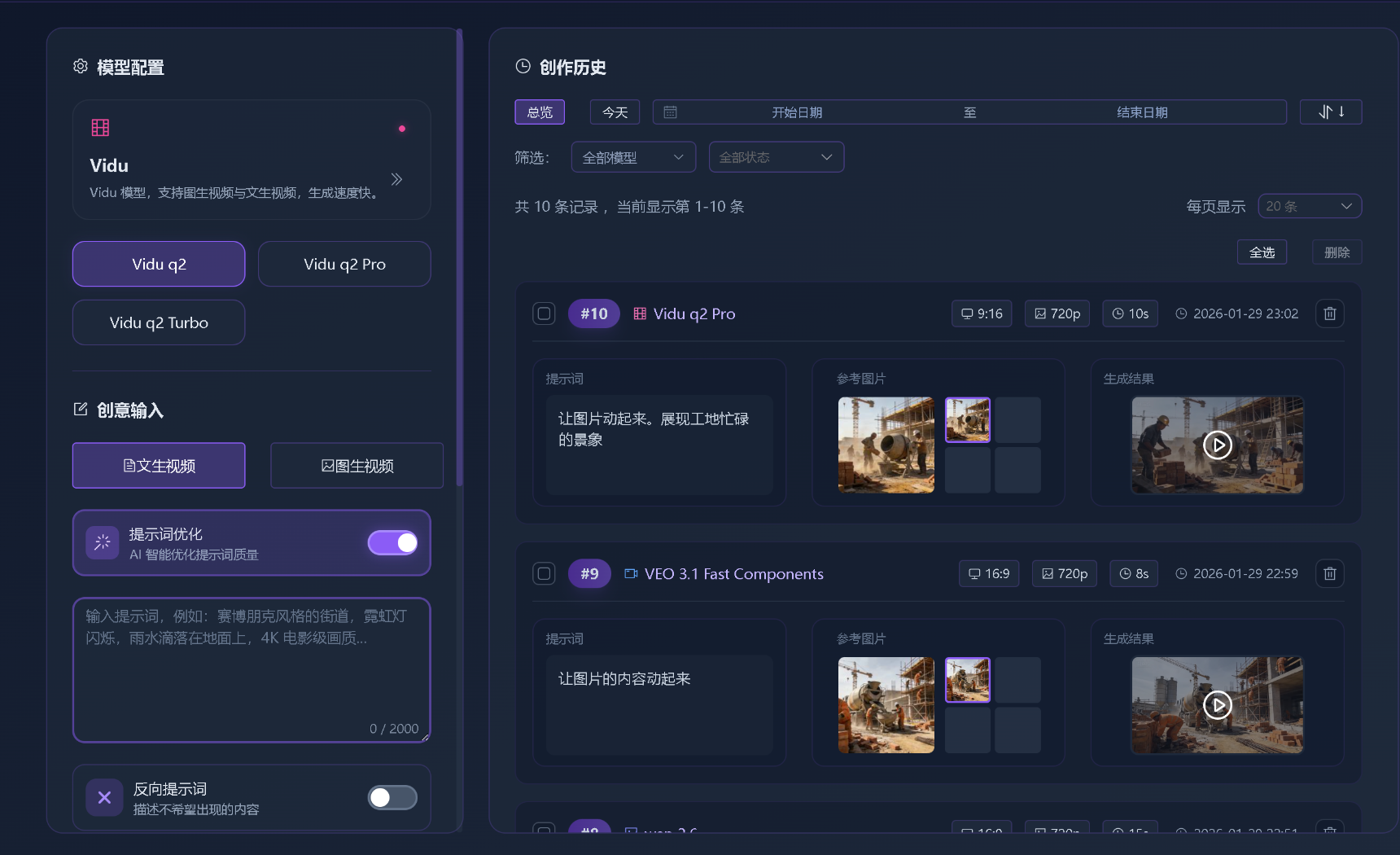Delete record #9 using its trash icon
Screen dimensions: 1400x855
click(x=1329, y=573)
